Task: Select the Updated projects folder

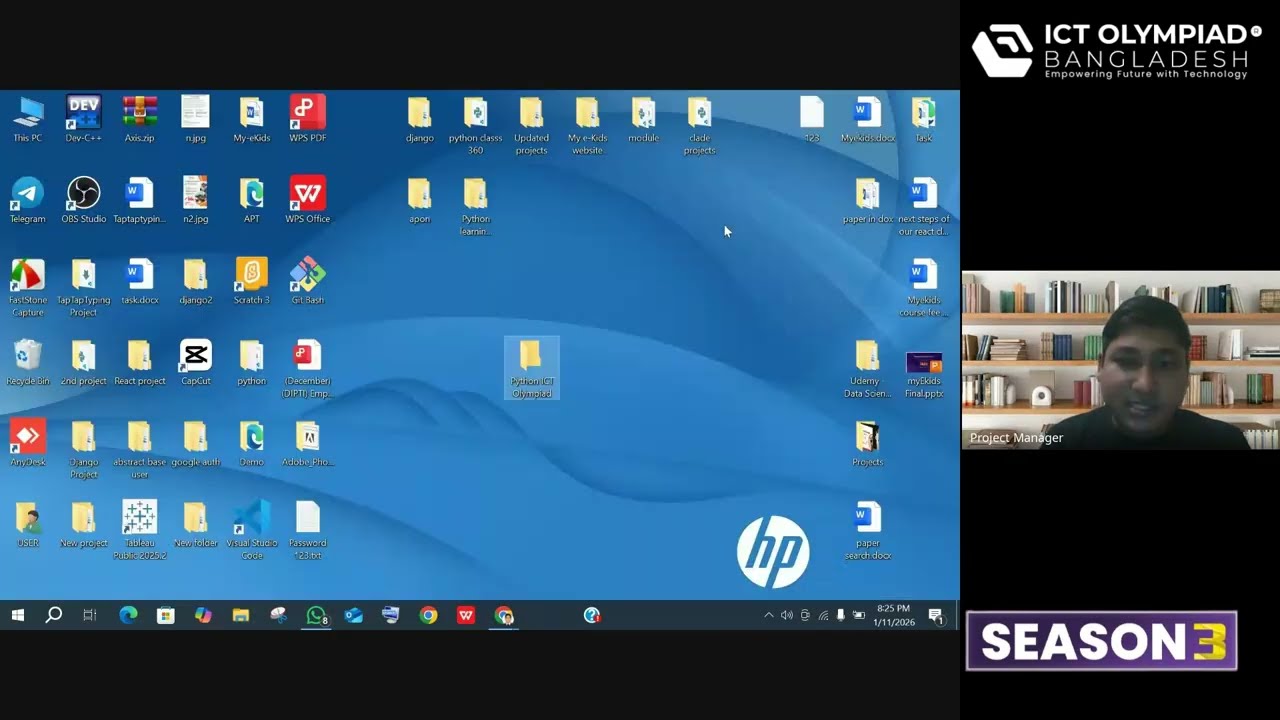Action: [532, 125]
